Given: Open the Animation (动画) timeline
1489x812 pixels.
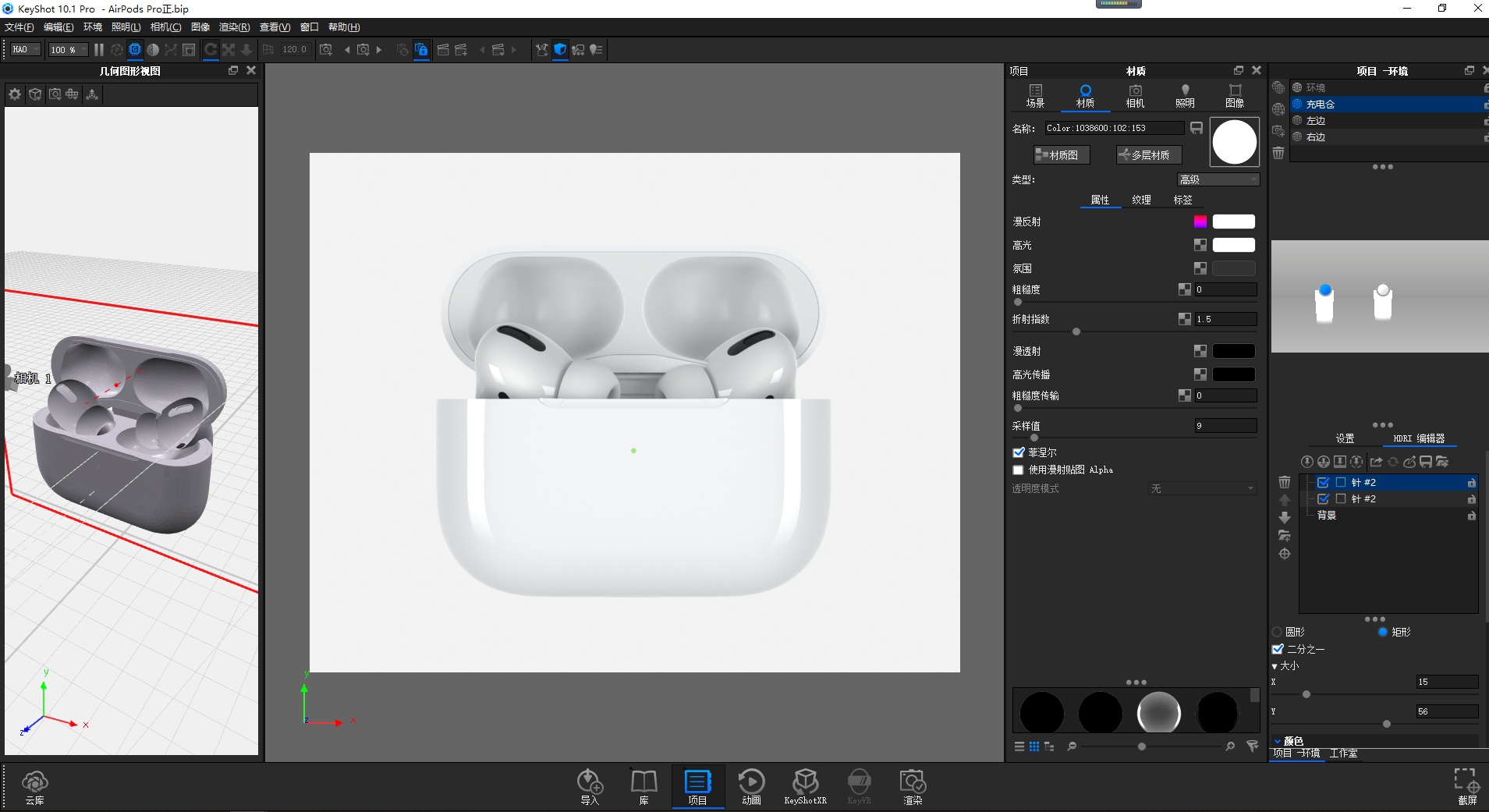Looking at the screenshot, I should click(751, 787).
